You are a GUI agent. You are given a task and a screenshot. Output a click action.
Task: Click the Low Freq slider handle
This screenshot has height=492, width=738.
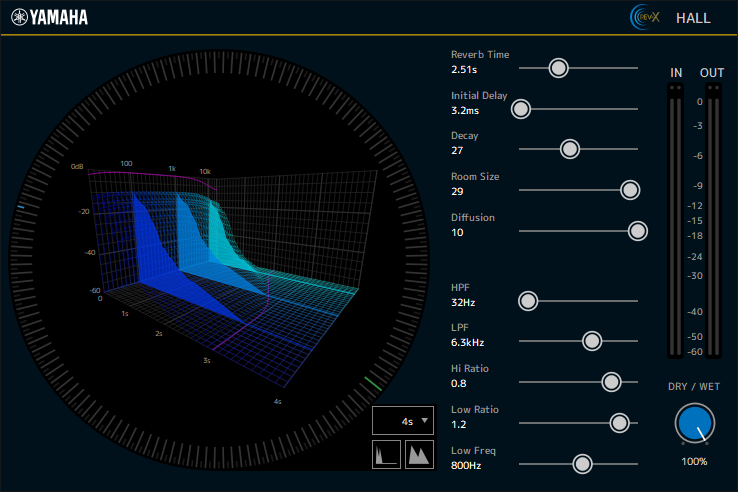tap(581, 464)
